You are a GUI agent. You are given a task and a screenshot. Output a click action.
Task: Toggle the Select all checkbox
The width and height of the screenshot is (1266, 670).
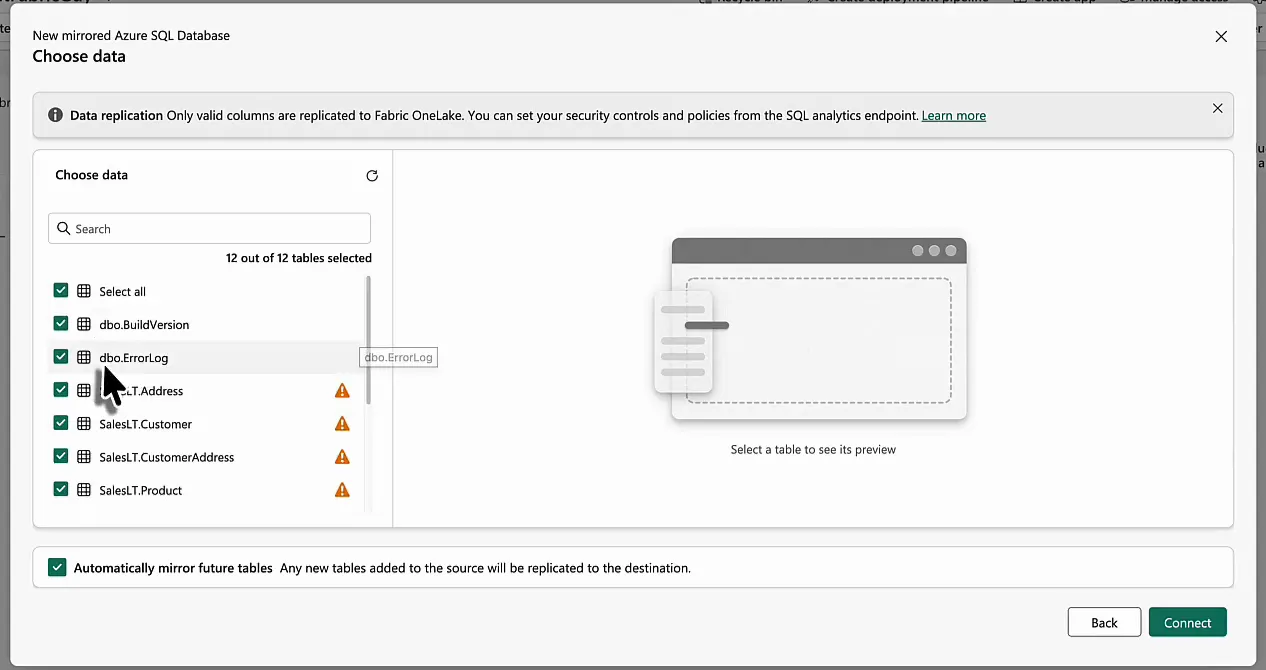pos(61,290)
